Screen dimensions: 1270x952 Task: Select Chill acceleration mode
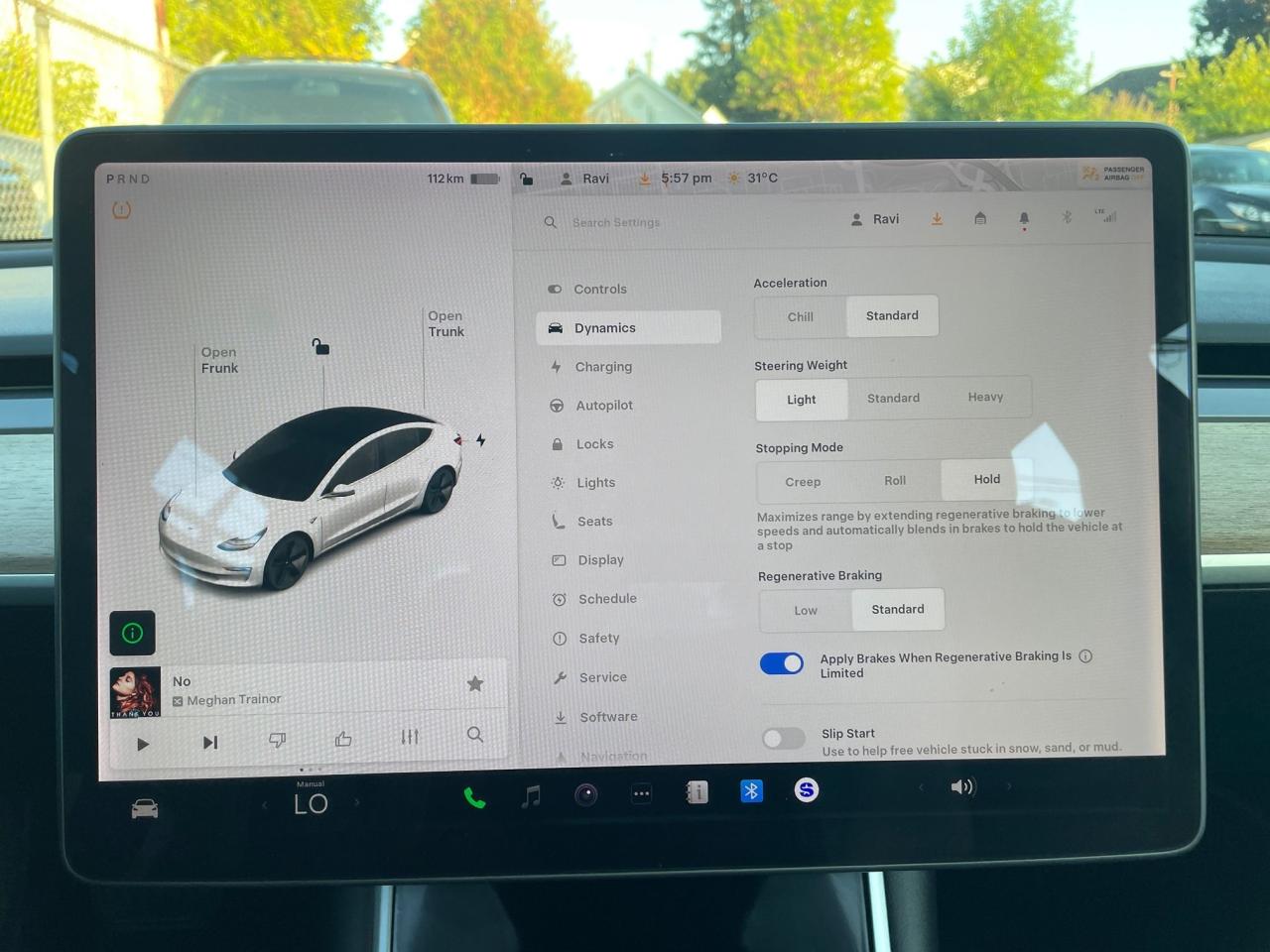coord(801,317)
